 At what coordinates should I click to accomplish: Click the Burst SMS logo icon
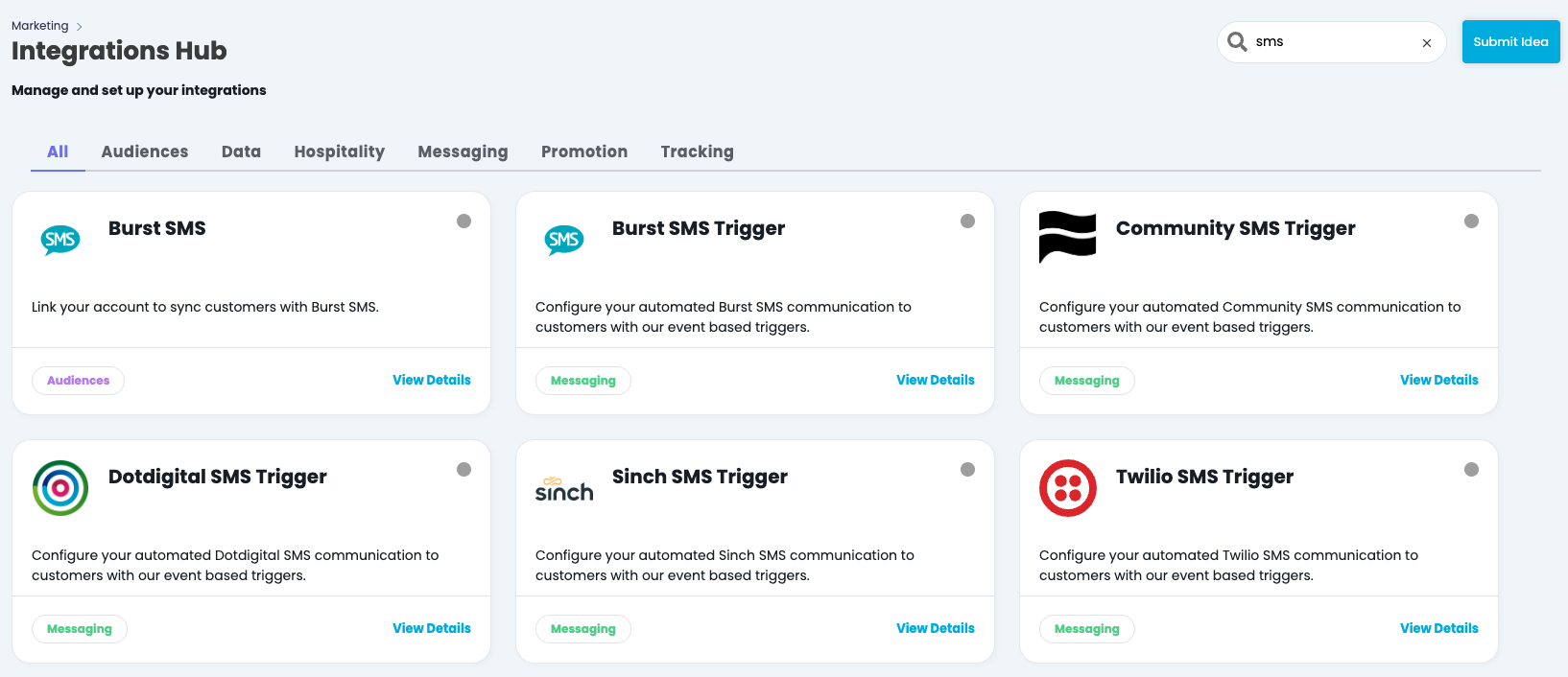[60, 239]
